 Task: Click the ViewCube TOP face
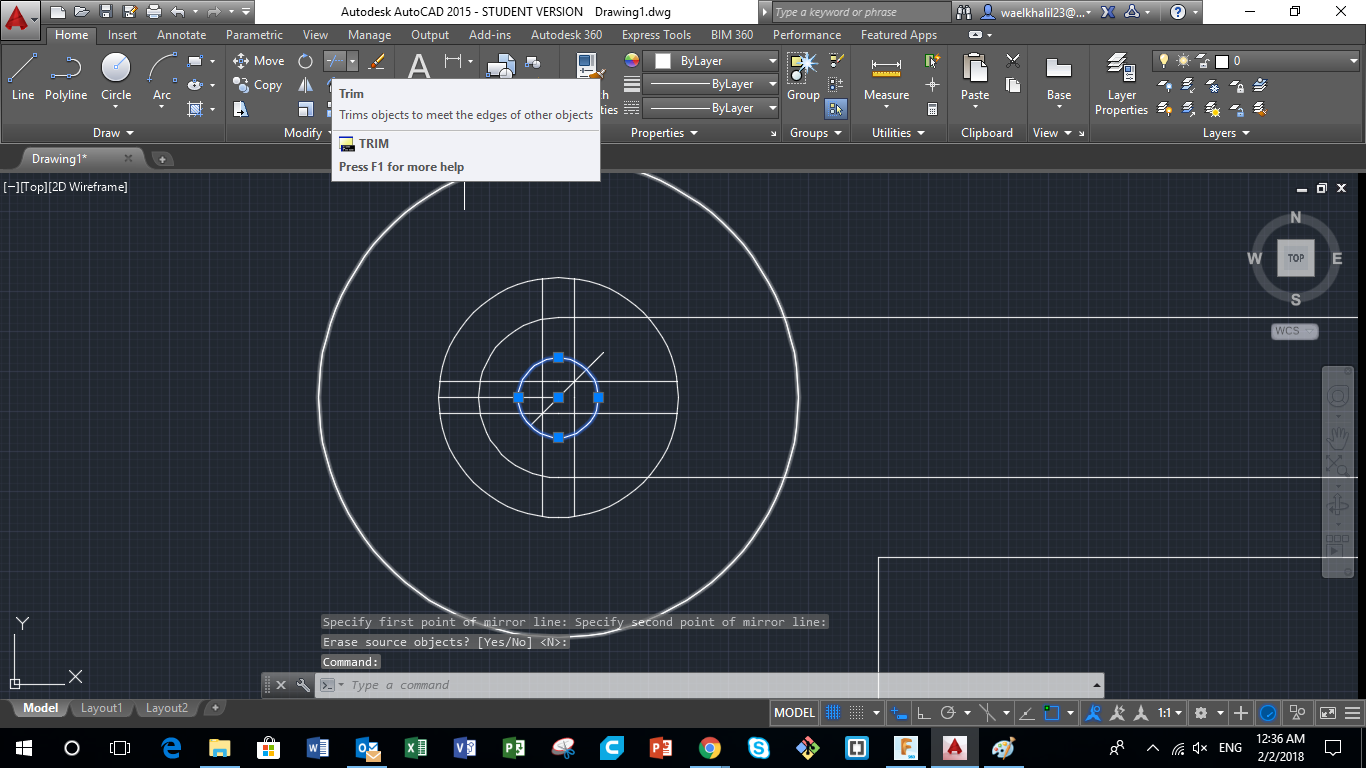pos(1296,258)
